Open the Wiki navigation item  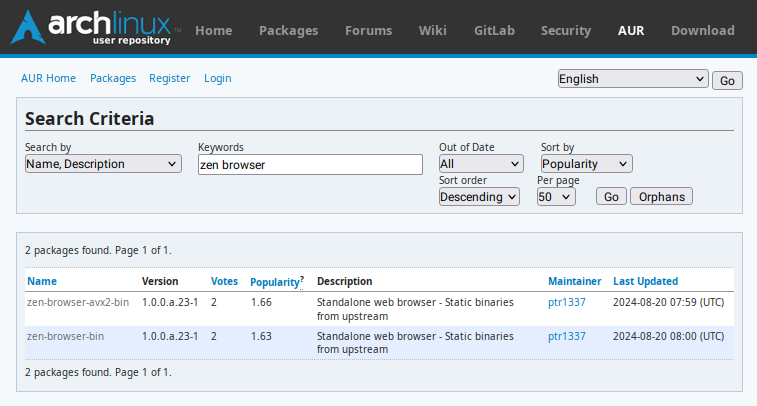click(433, 30)
